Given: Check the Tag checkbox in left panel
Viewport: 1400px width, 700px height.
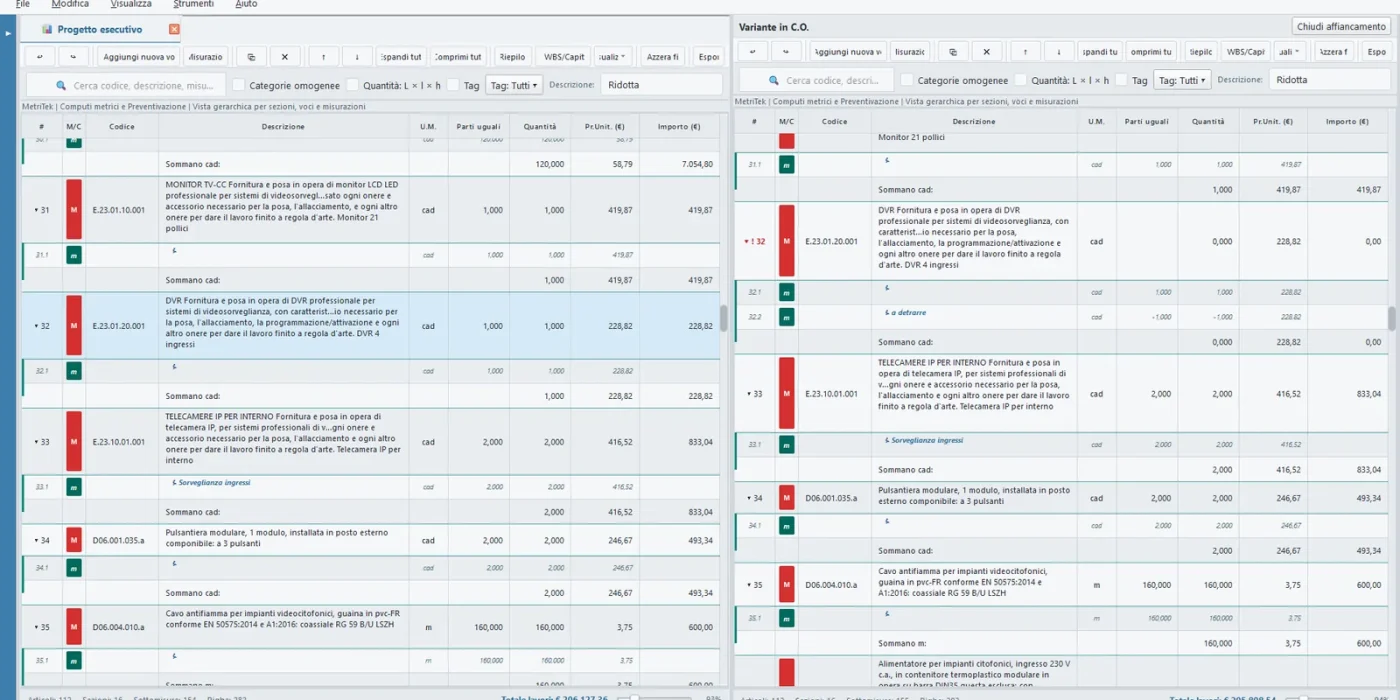Looking at the screenshot, I should point(453,86).
